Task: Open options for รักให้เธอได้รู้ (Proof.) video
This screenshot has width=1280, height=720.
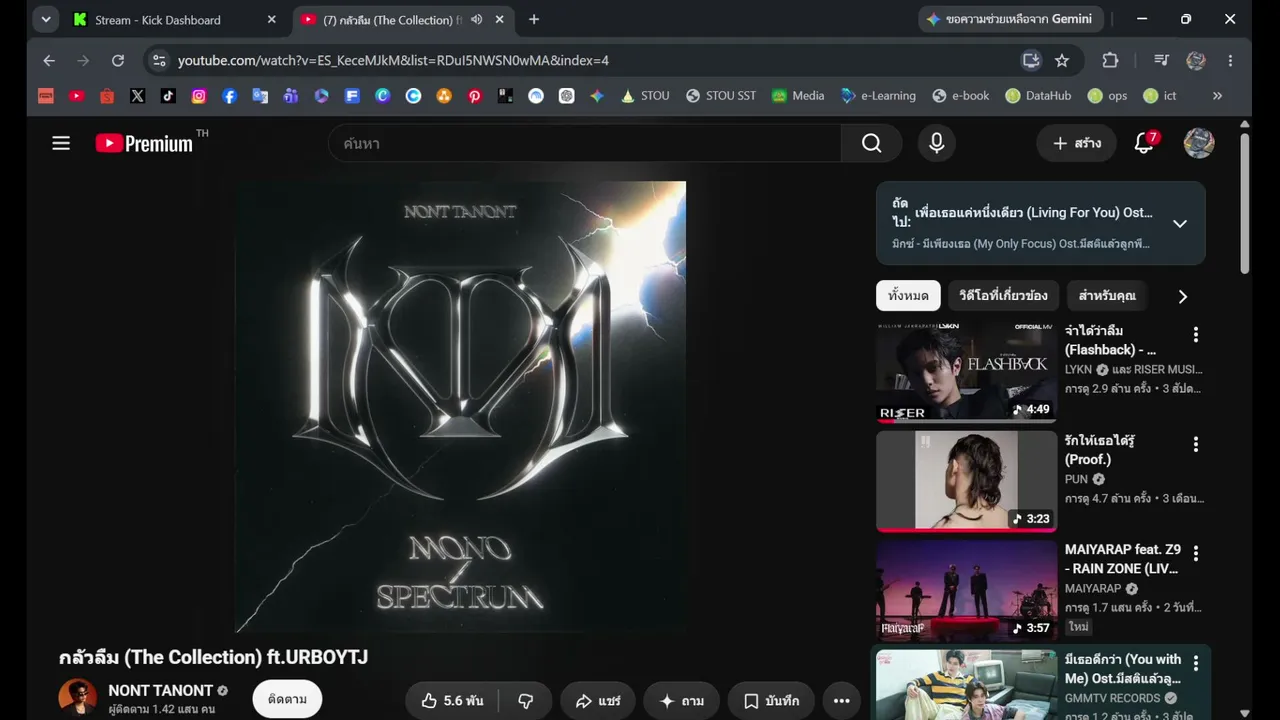Action: (x=1195, y=444)
